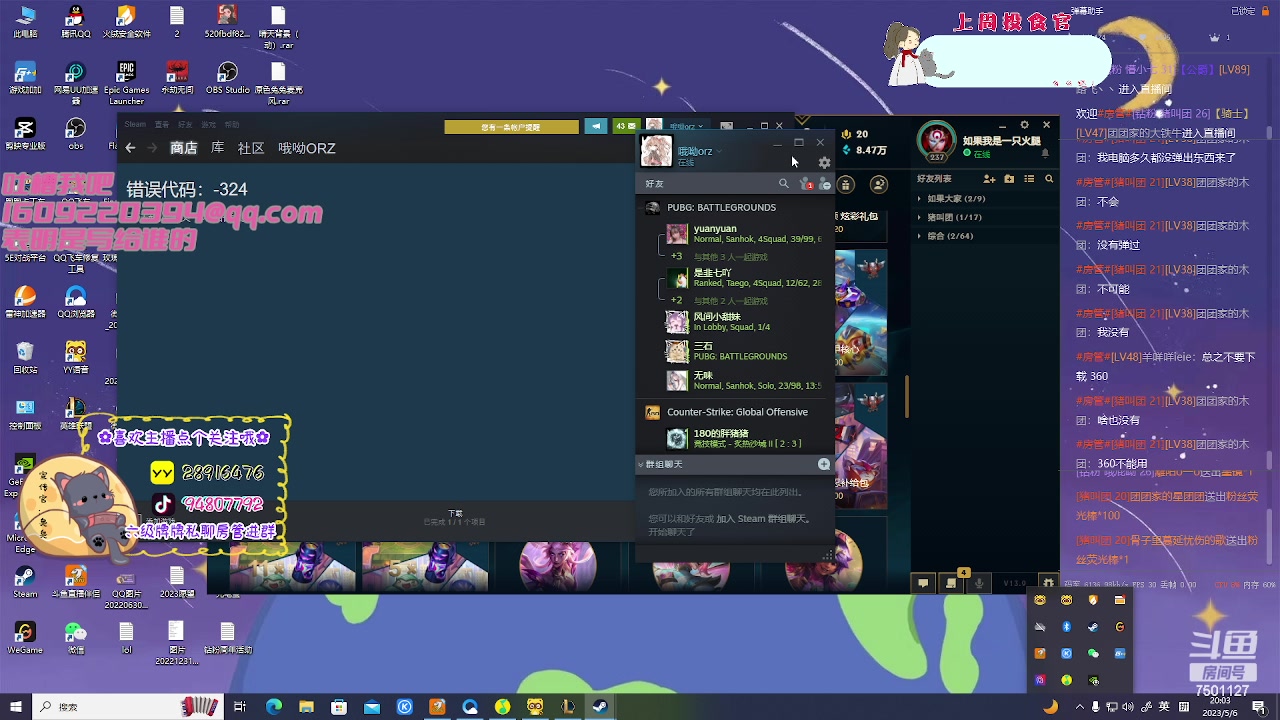Viewport: 1280px width, 720px height.
Task: Collapse the 群组聊天 section in Steam
Action: click(x=641, y=464)
